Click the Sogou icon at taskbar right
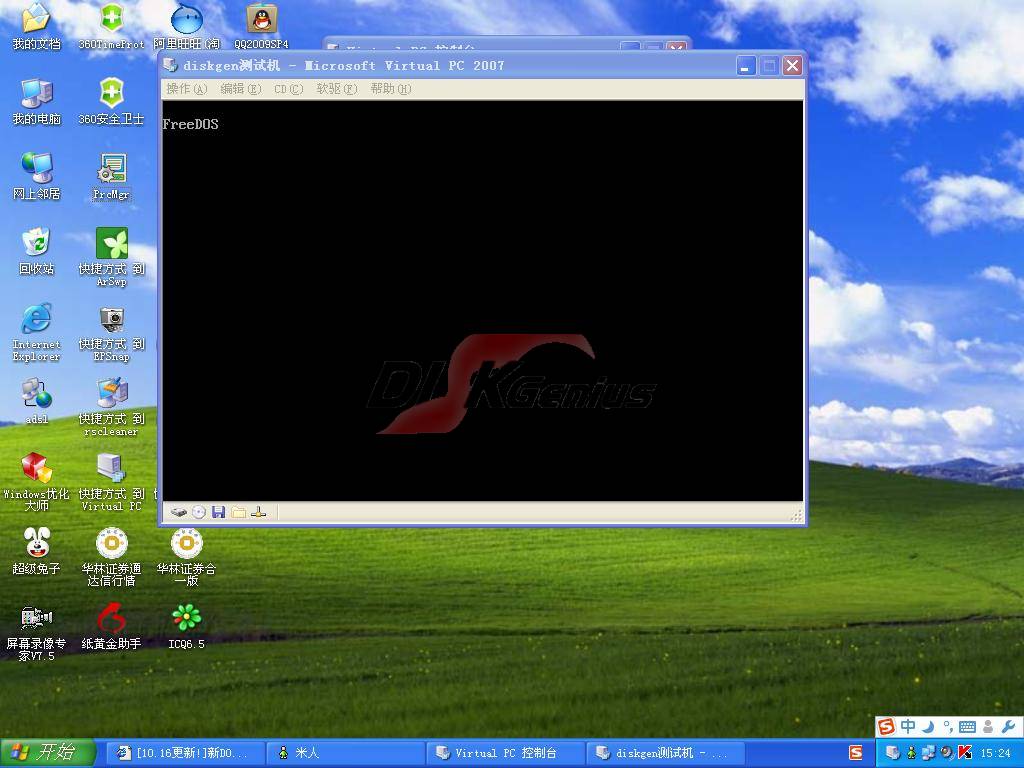This screenshot has width=1024, height=768. 856,753
